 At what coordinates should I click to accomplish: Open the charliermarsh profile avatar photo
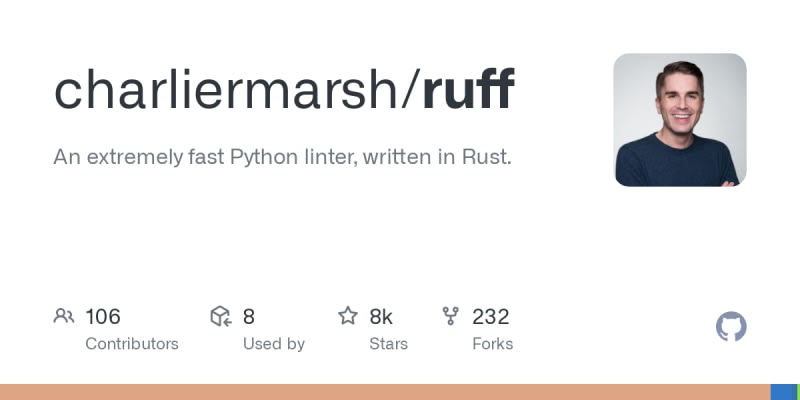pos(680,120)
